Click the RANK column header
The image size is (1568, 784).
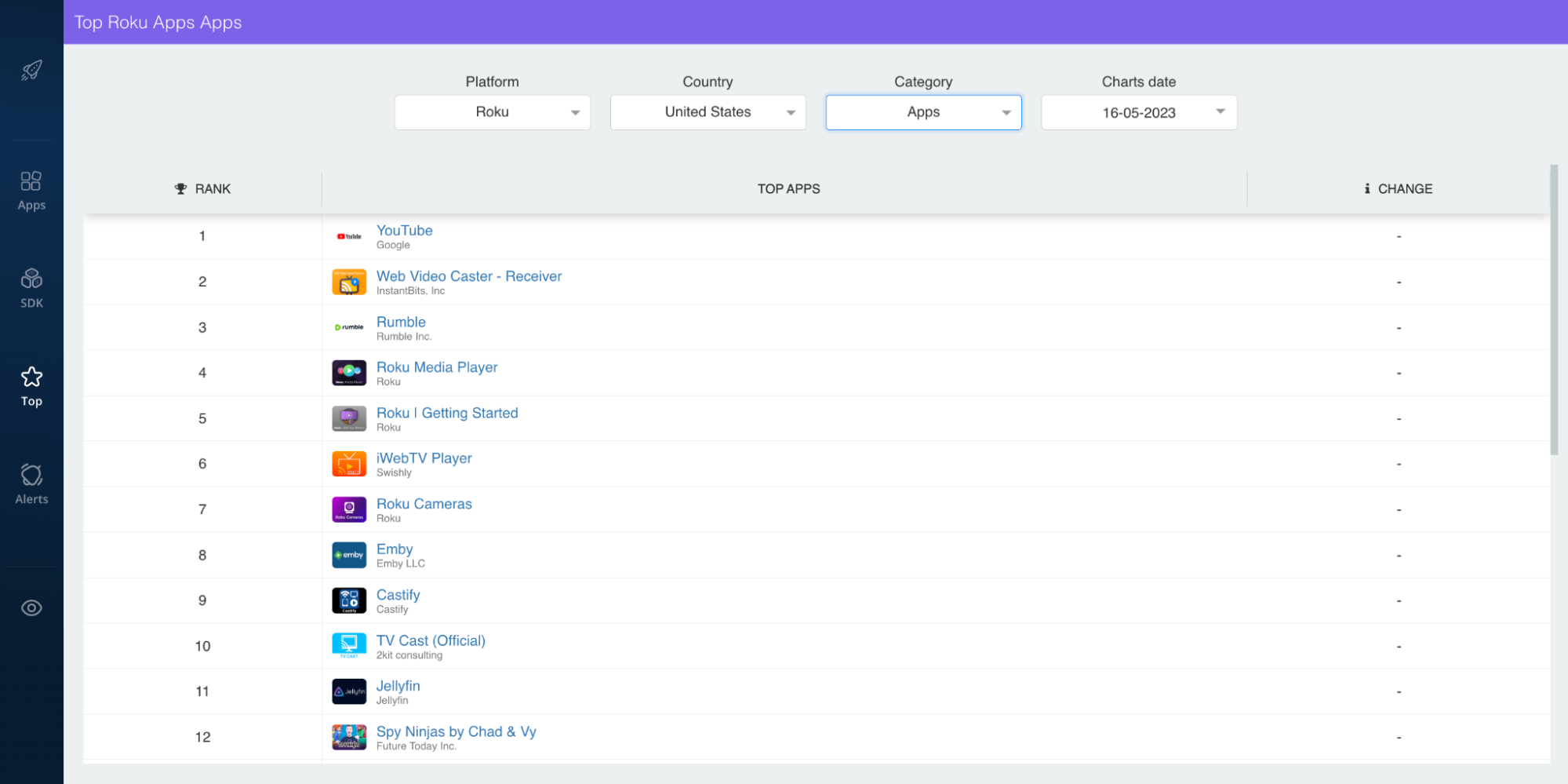pos(202,188)
